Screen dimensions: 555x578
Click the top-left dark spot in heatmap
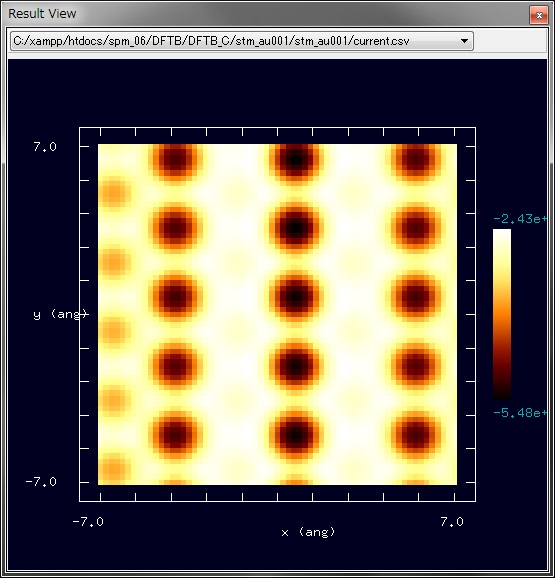(175, 159)
